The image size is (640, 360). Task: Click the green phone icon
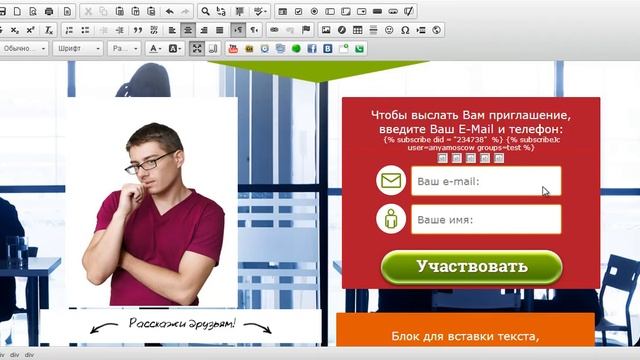click(359, 49)
